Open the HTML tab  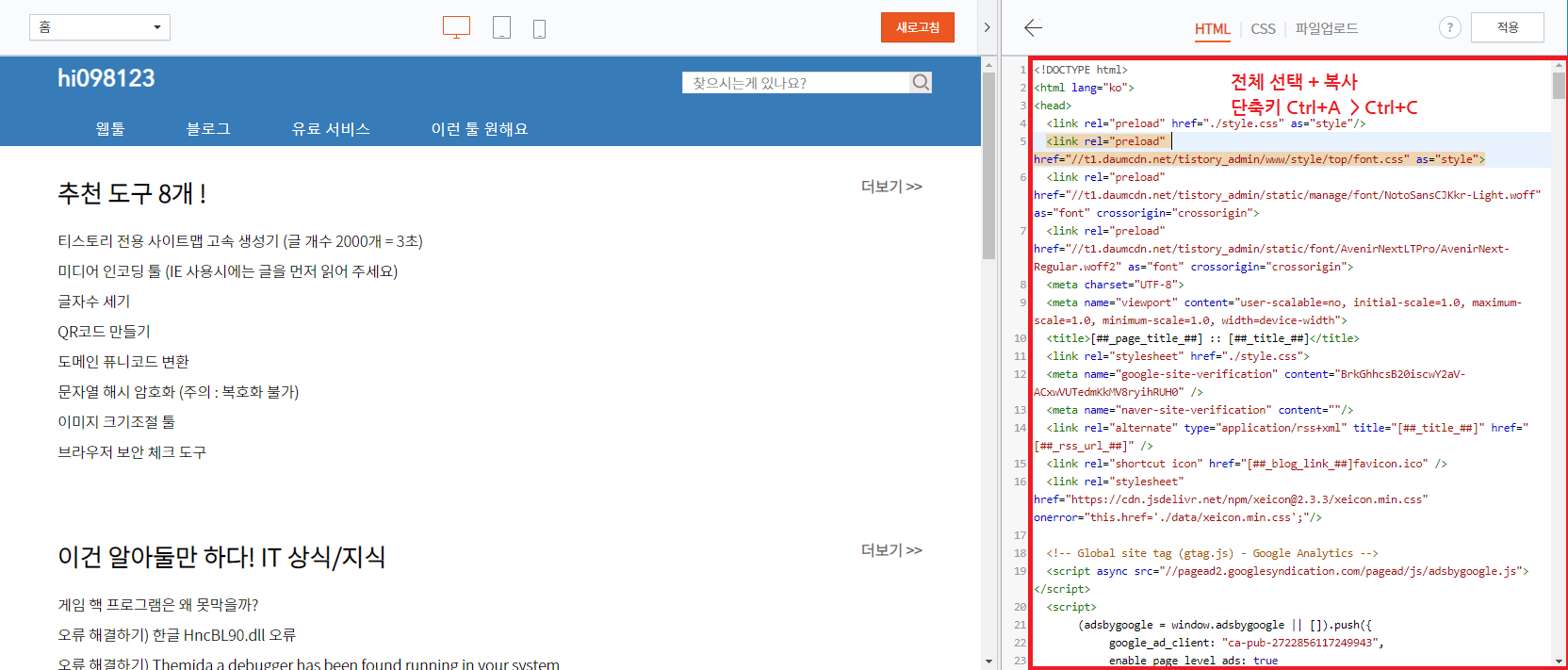click(x=1213, y=28)
